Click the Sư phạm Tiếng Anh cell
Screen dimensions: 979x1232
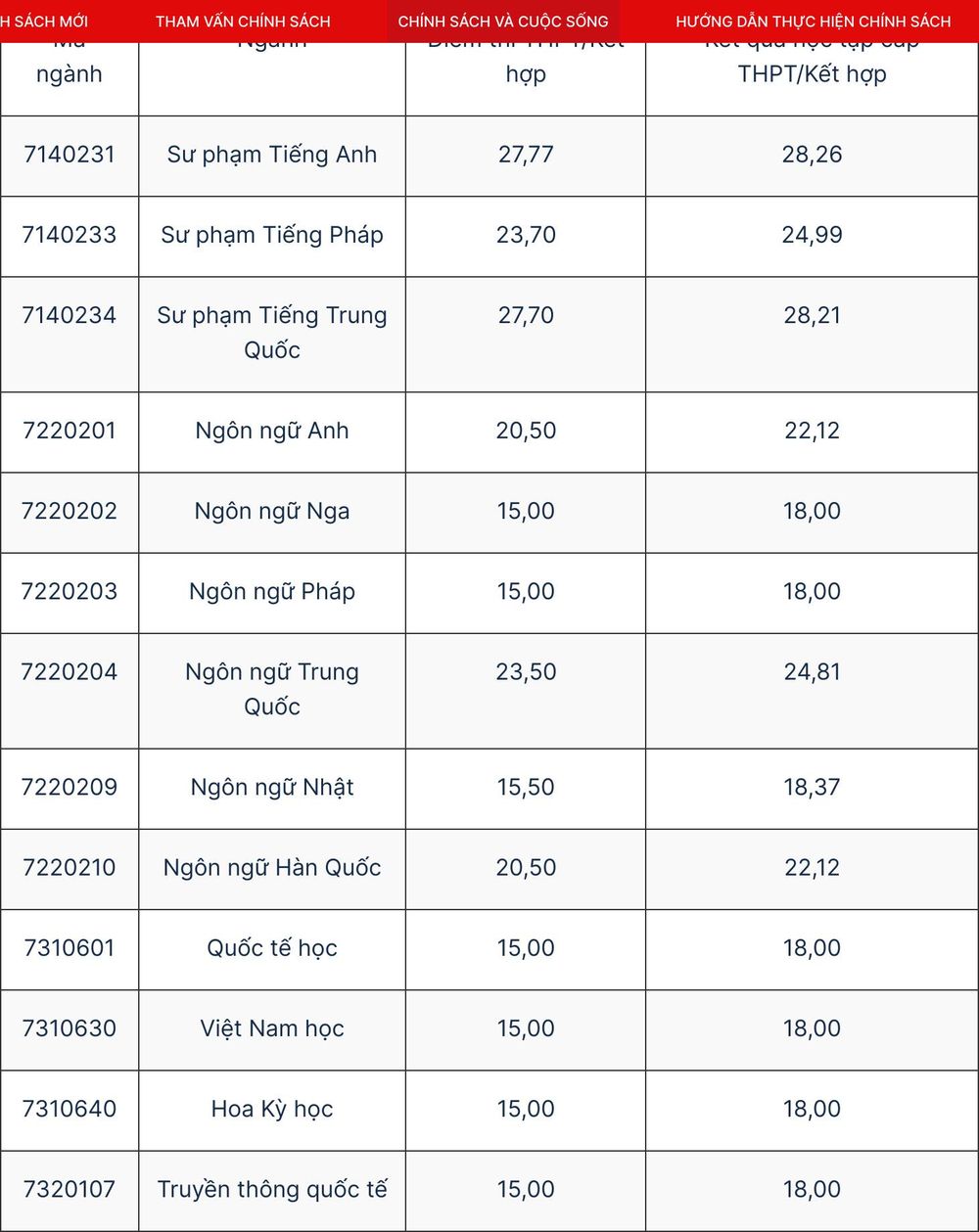pos(272,156)
